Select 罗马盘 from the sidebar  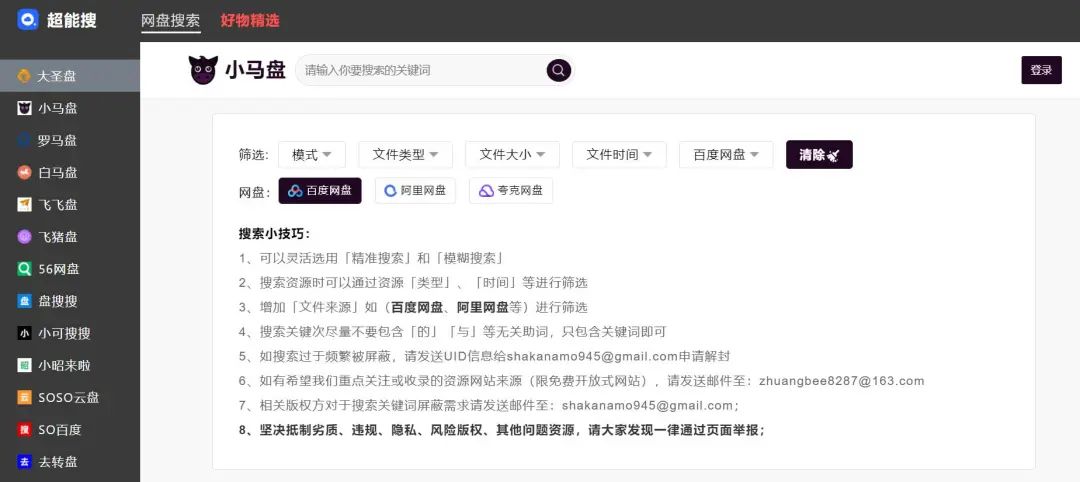[57, 140]
